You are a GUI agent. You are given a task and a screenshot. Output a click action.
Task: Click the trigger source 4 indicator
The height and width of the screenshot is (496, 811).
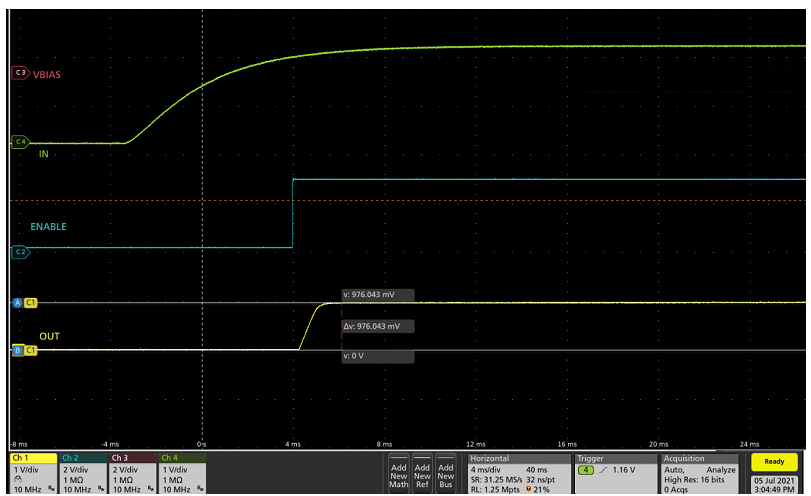(x=585, y=470)
